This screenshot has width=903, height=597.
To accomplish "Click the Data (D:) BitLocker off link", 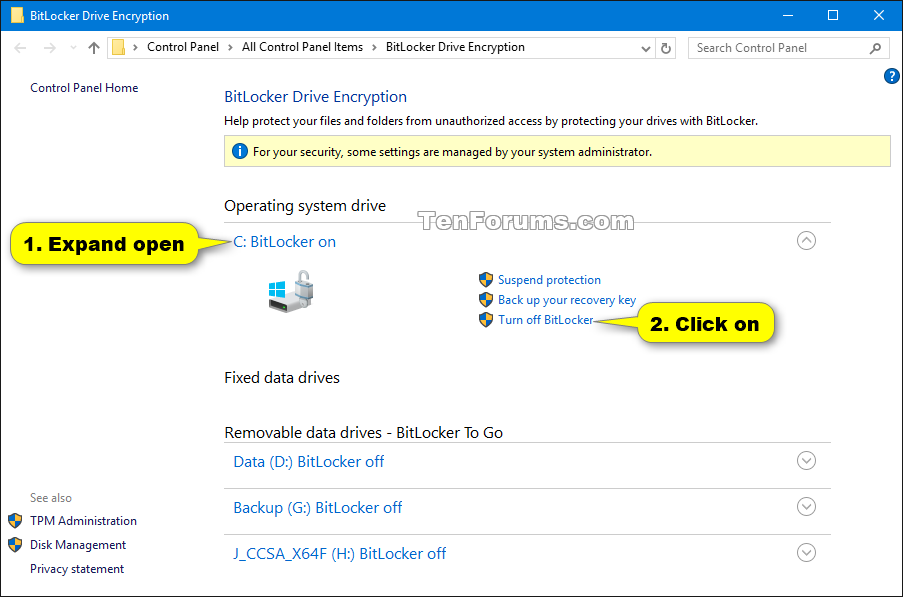I will point(309,462).
